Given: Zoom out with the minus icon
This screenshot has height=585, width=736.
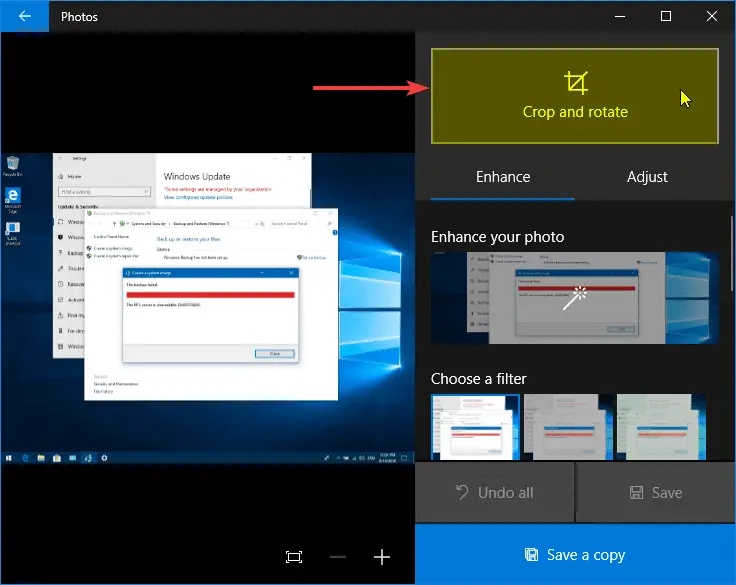Looking at the screenshot, I should (x=337, y=557).
